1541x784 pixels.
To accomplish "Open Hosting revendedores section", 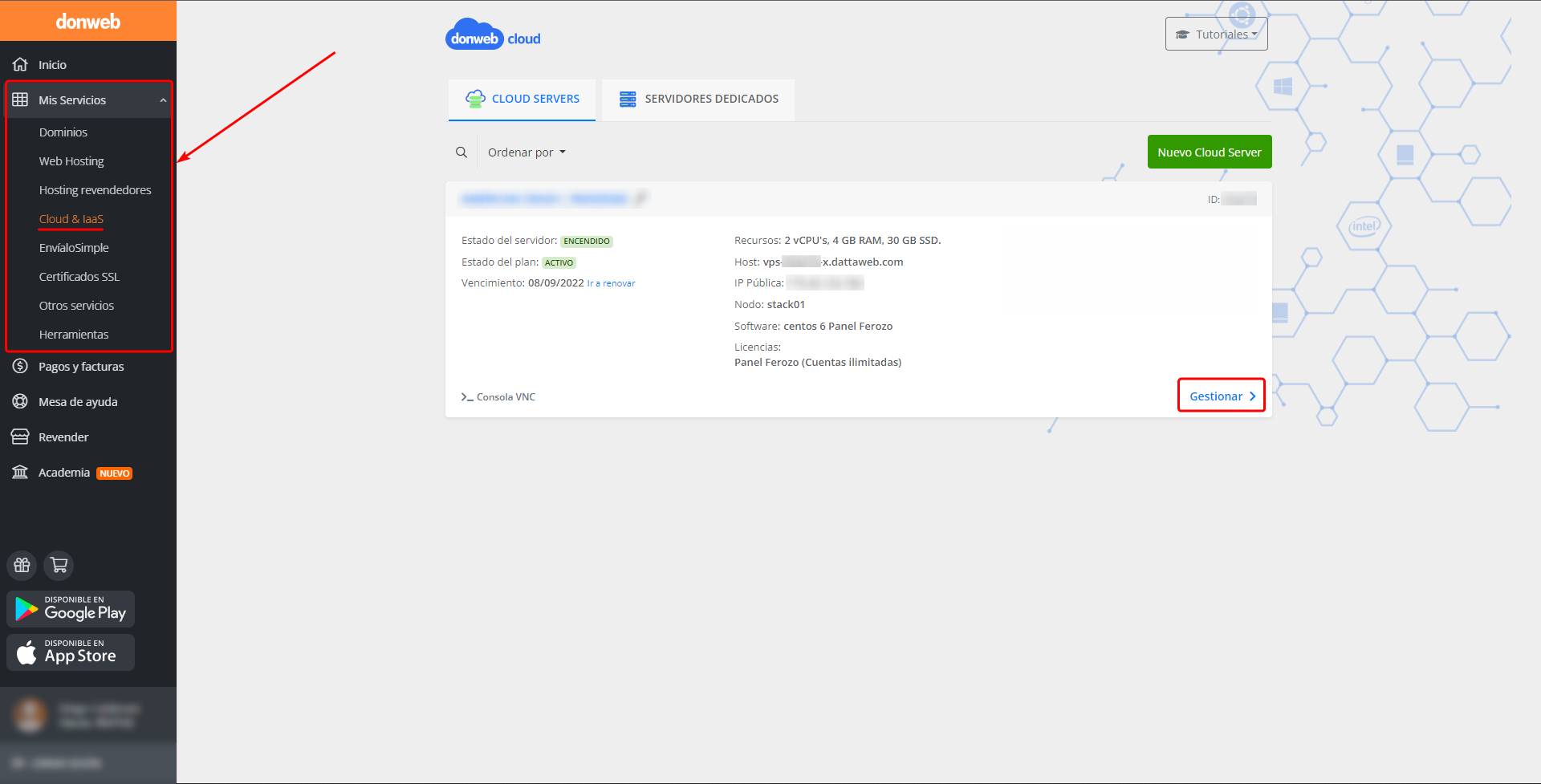I will (x=95, y=190).
